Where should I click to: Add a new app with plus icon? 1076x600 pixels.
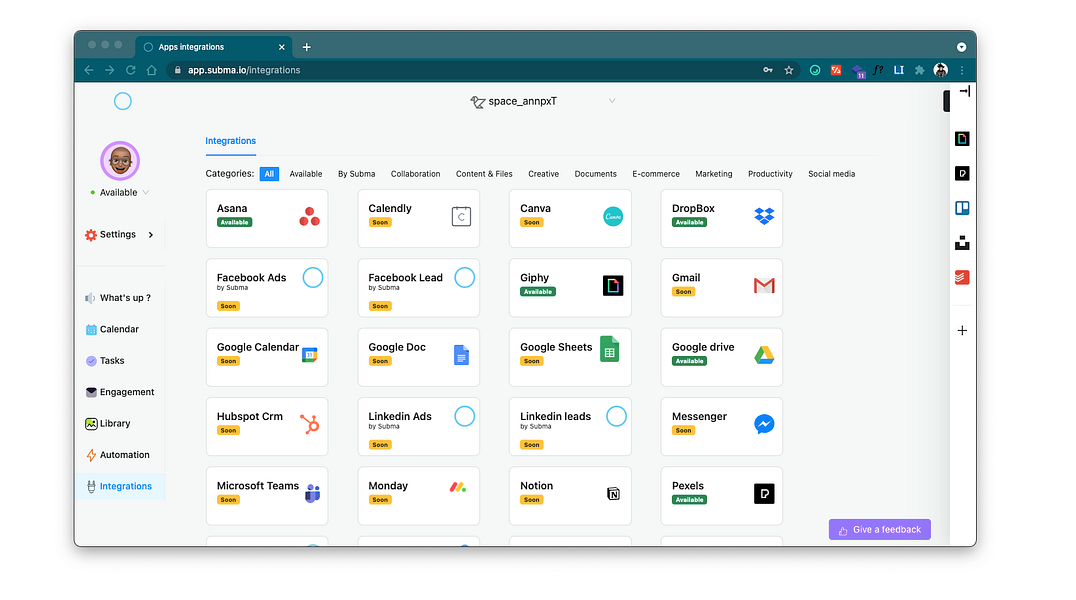[962, 330]
